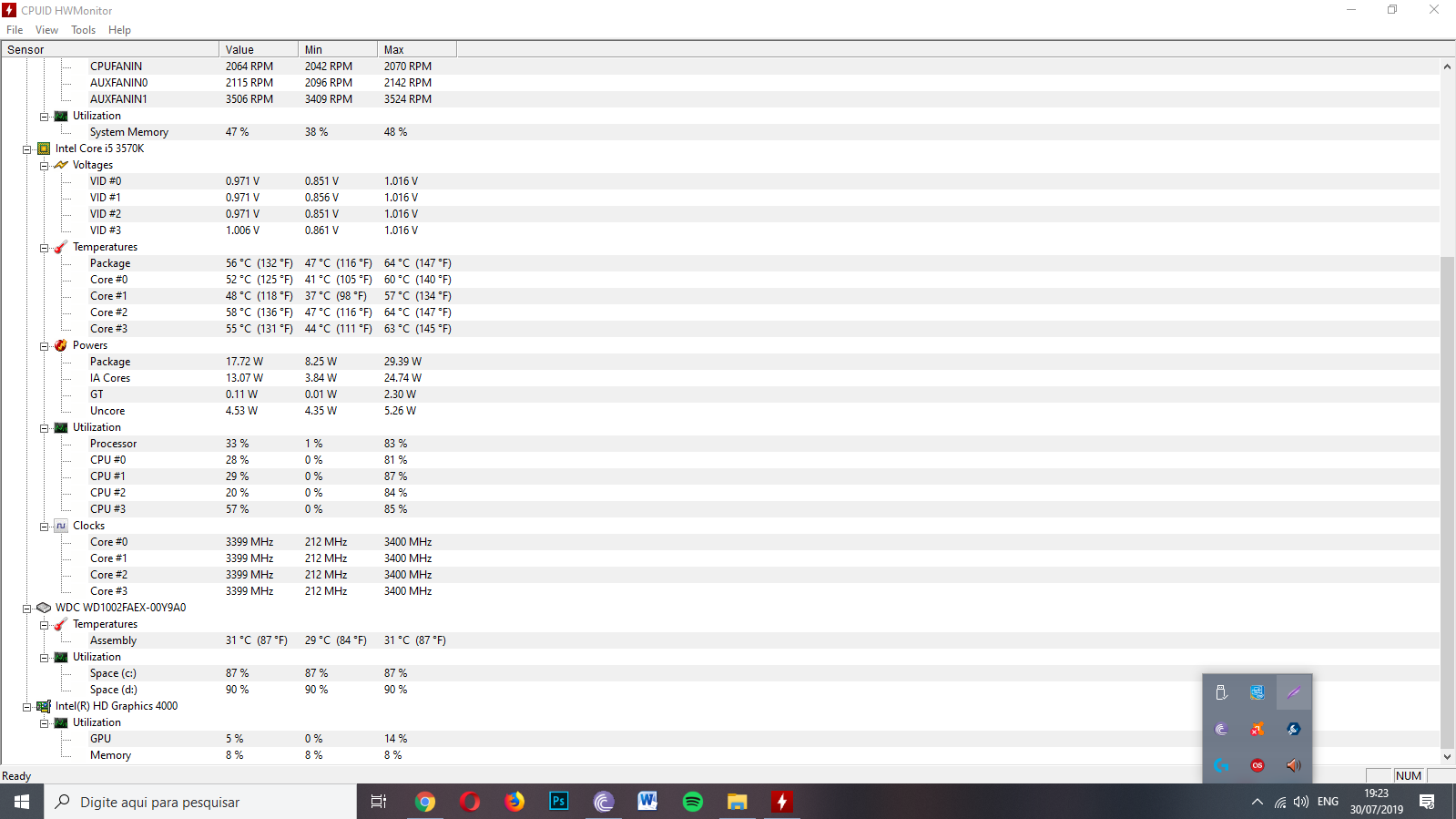Collapse the Clocks group
The height and width of the screenshot is (819, 1456).
click(x=45, y=527)
